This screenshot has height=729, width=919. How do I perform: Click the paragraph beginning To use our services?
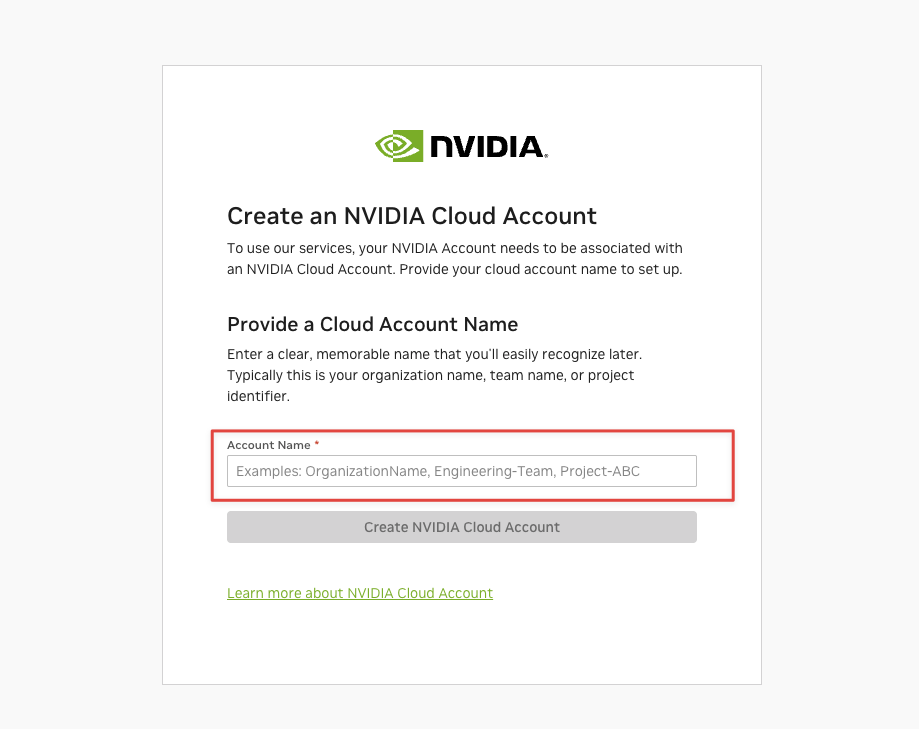455,258
